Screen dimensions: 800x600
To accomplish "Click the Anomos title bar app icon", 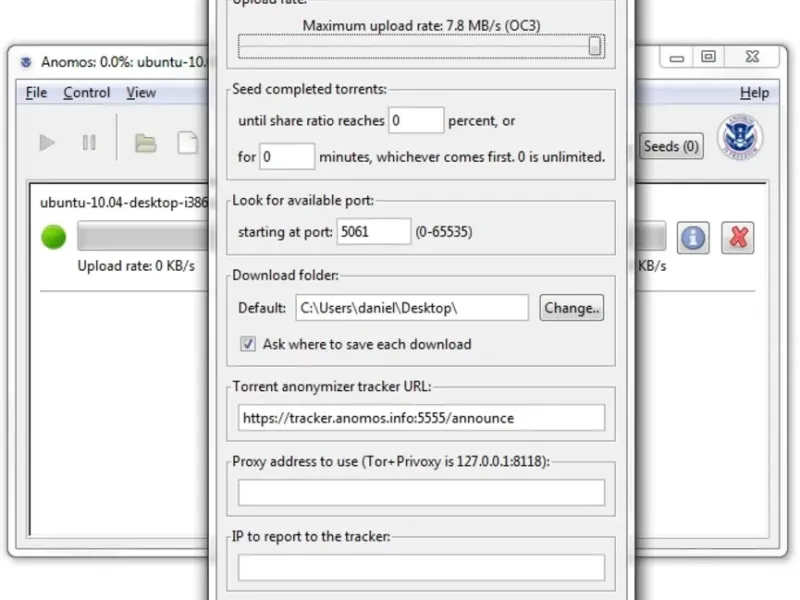I will pyautogui.click(x=26, y=62).
